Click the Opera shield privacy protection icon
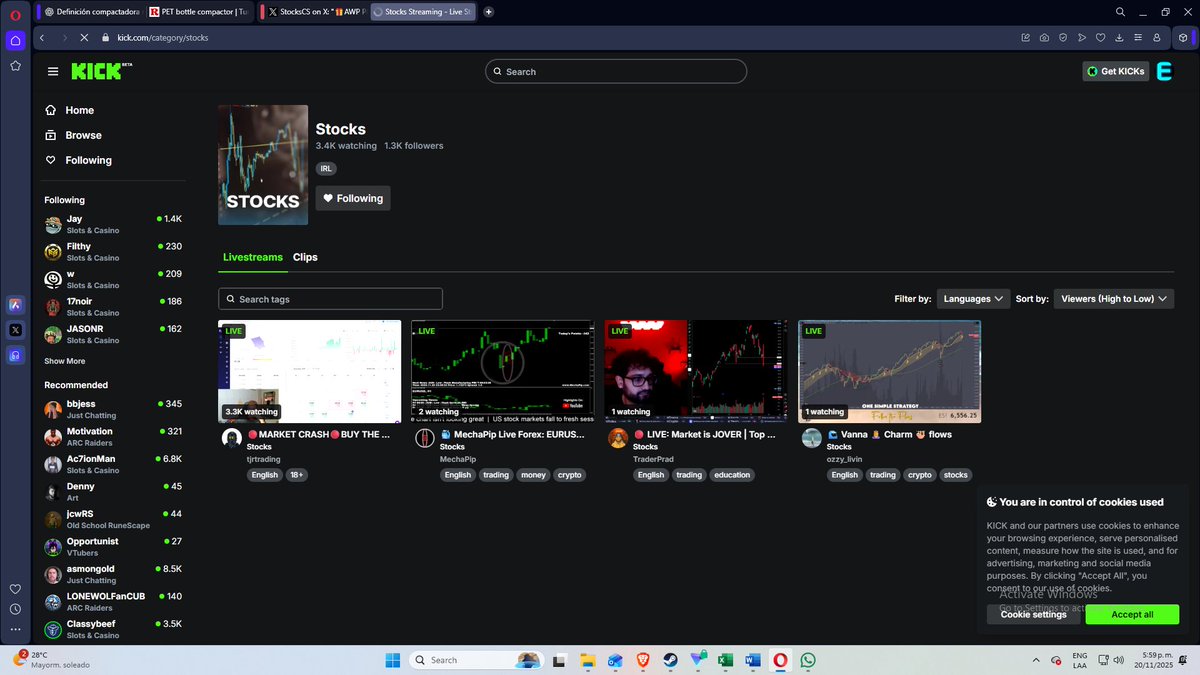 (1063, 38)
